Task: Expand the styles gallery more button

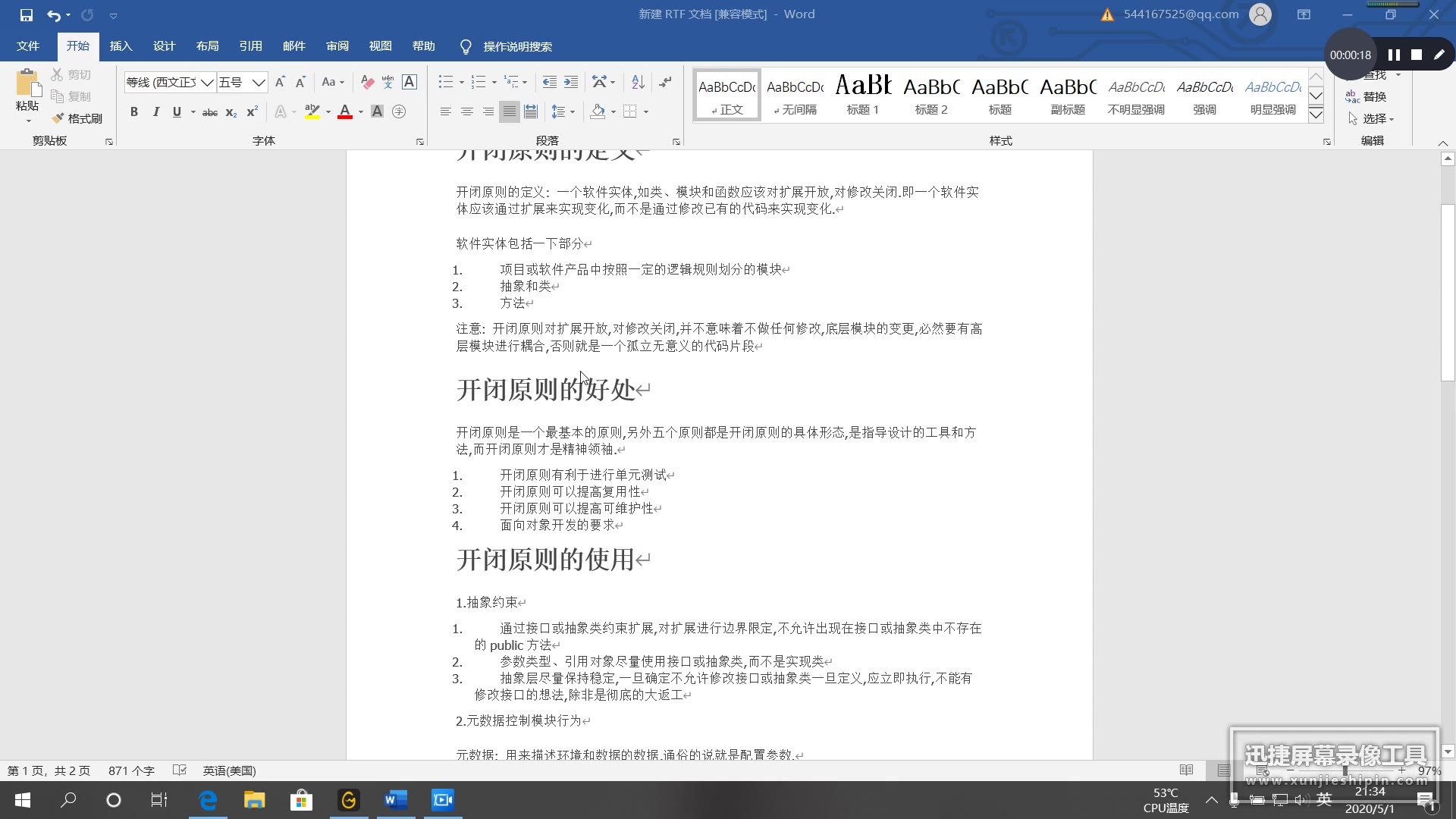Action: [1316, 115]
